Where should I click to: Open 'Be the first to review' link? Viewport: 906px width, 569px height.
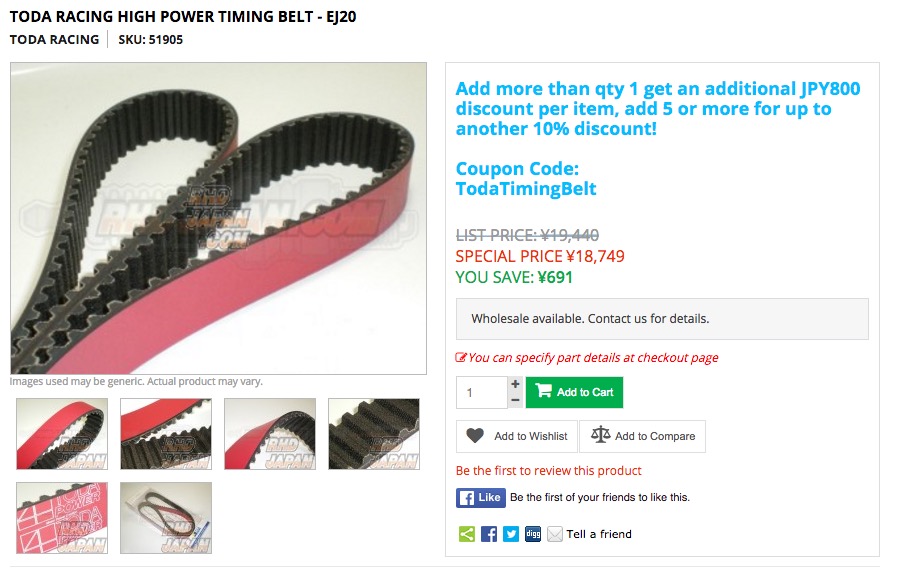point(548,471)
